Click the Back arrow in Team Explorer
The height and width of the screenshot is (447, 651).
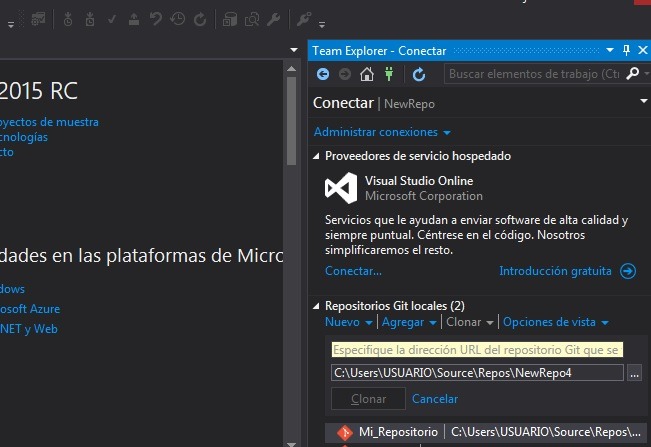pyautogui.click(x=323, y=74)
